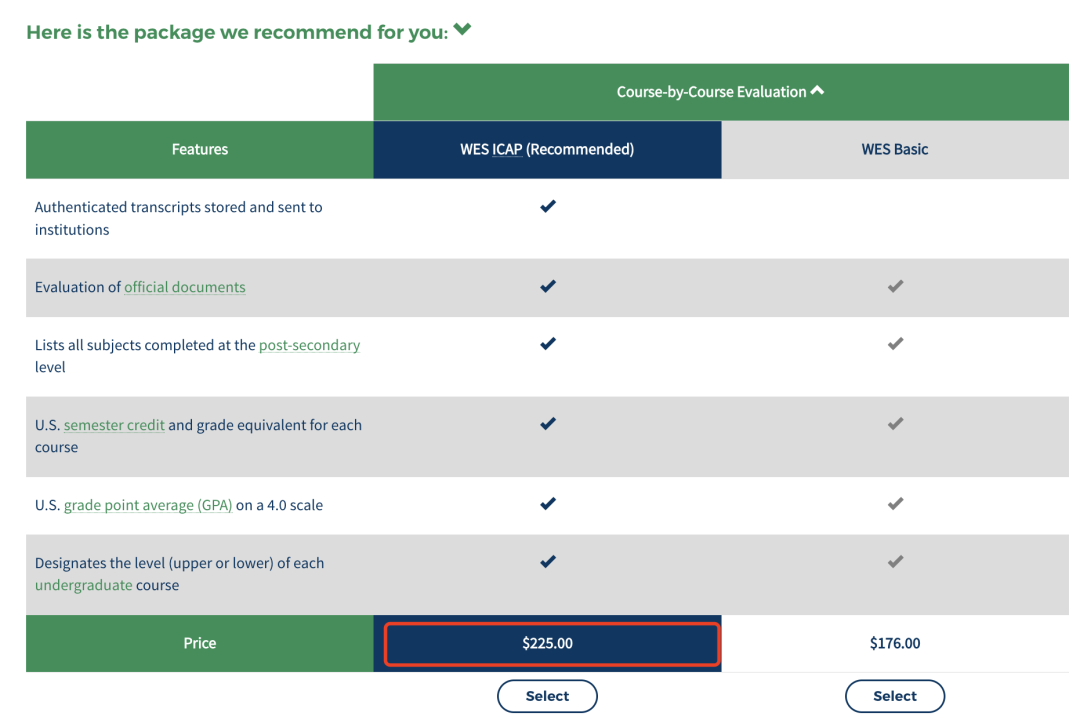Click WES ICAP post-secondary subjects checkmark
1080x727 pixels.
click(x=547, y=344)
